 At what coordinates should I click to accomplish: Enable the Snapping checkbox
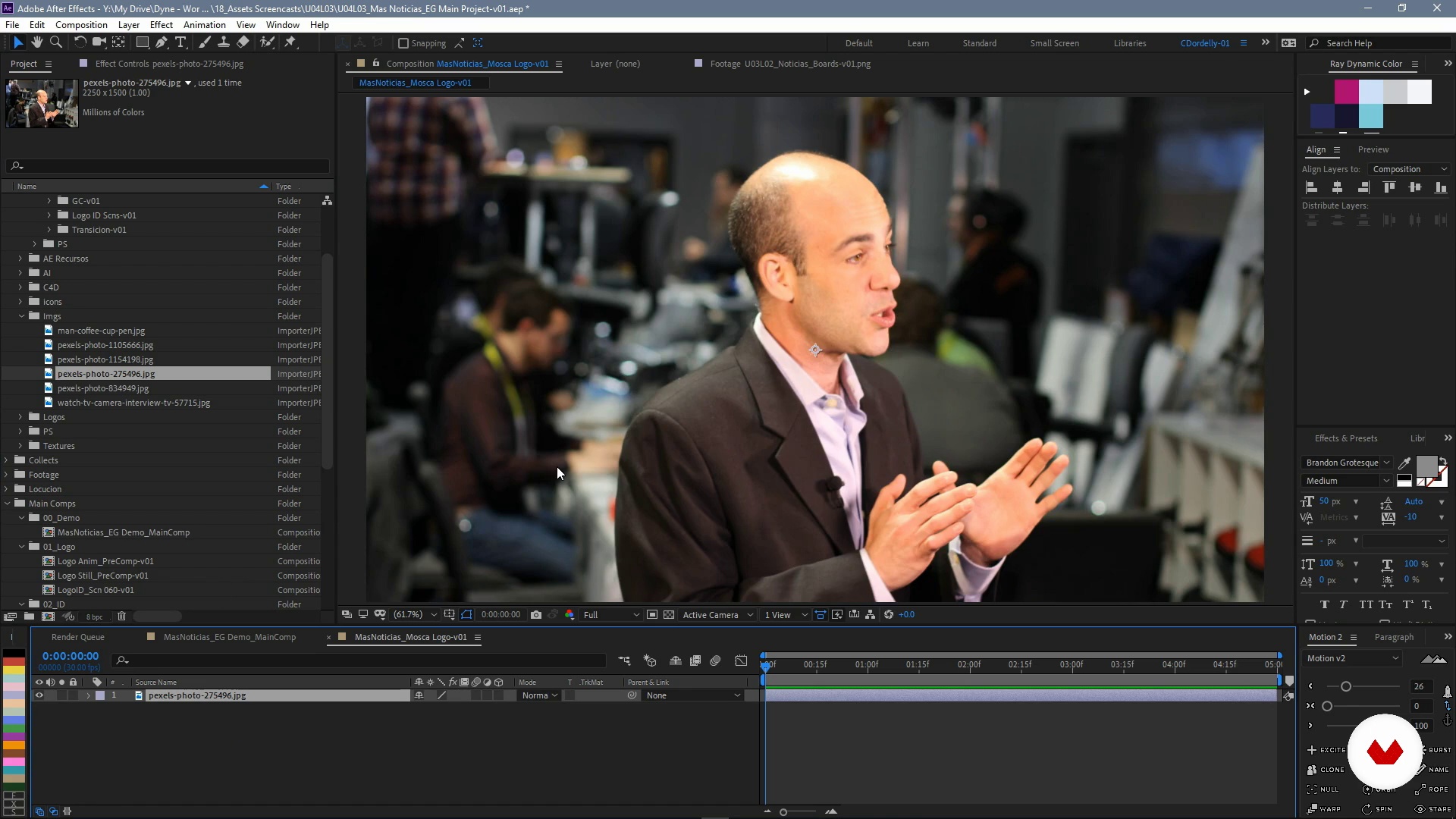(x=403, y=43)
